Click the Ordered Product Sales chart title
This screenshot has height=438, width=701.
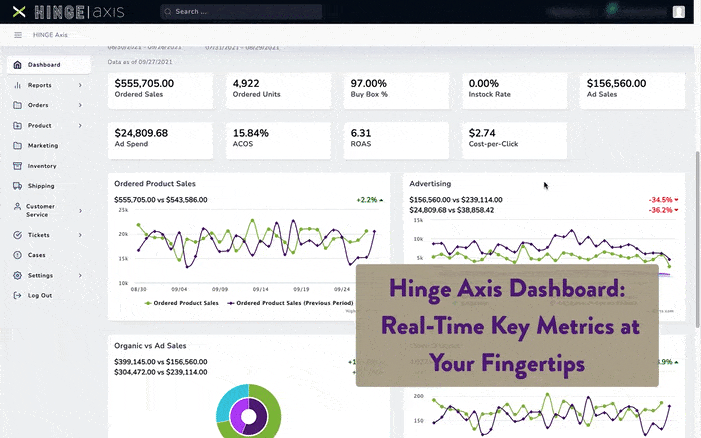155,184
